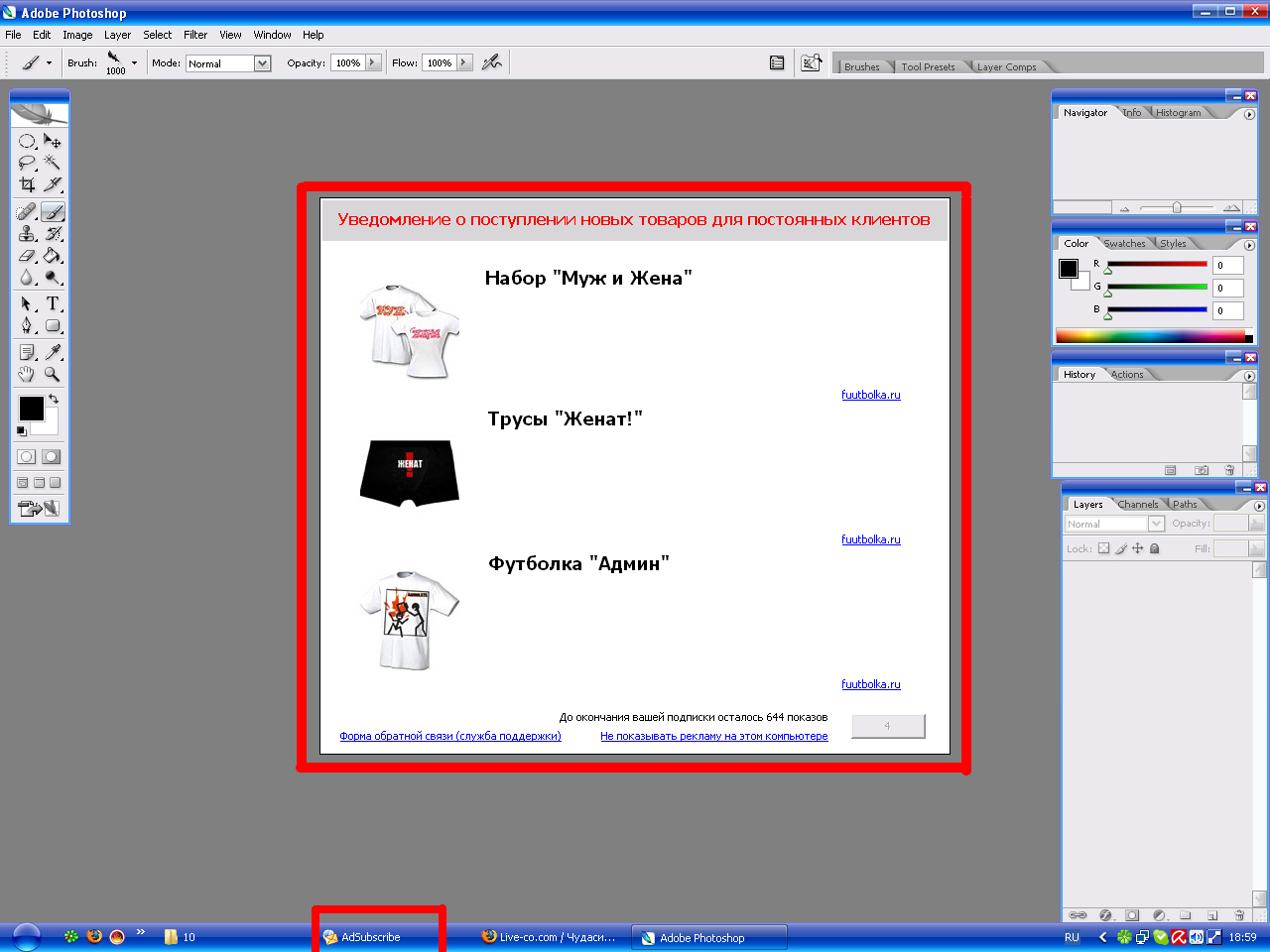1270x952 pixels.
Task: Select the Type tool
Action: pyautogui.click(x=53, y=303)
